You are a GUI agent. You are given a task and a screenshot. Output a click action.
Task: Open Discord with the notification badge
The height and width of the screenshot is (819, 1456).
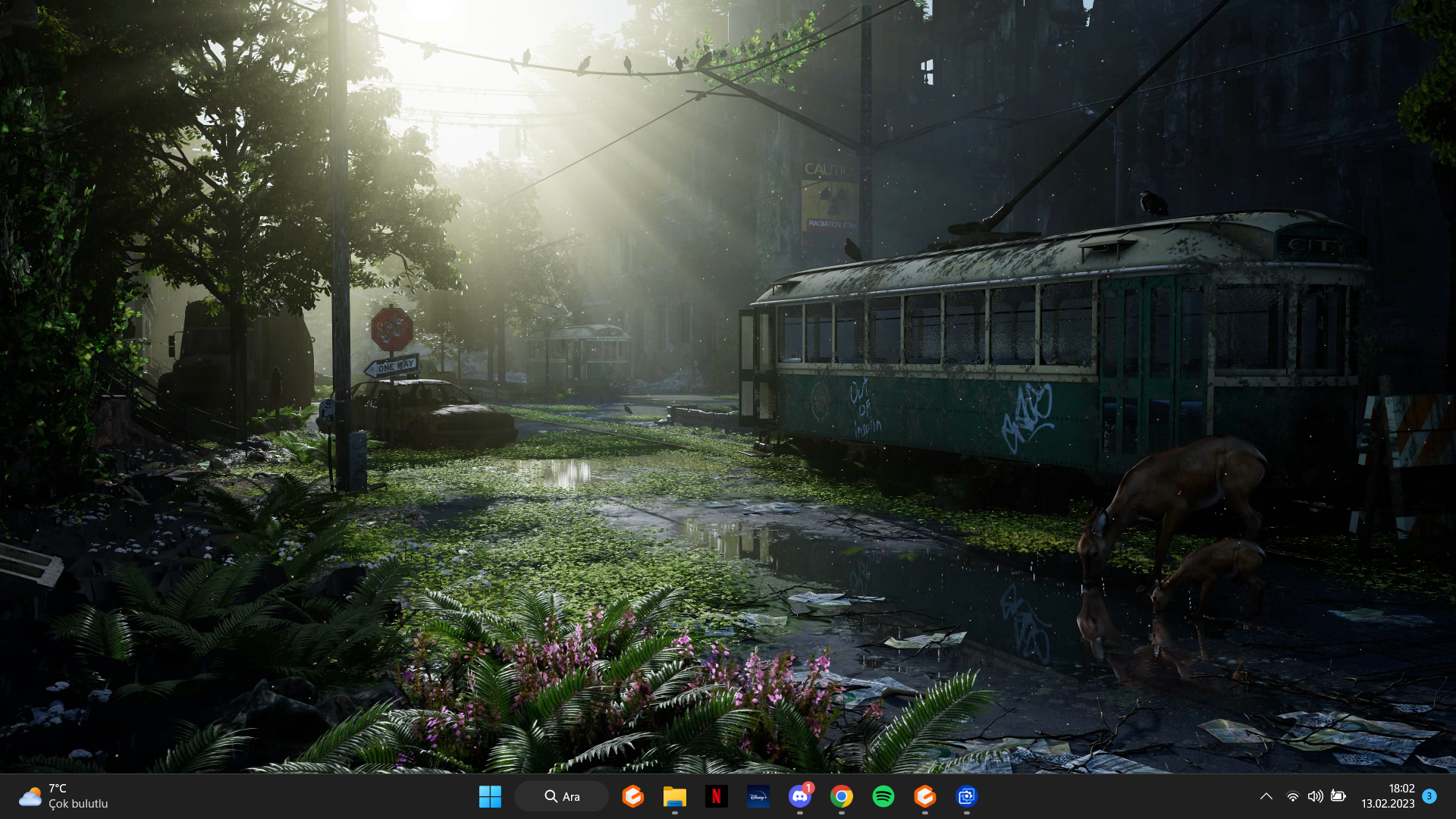pos(799,796)
